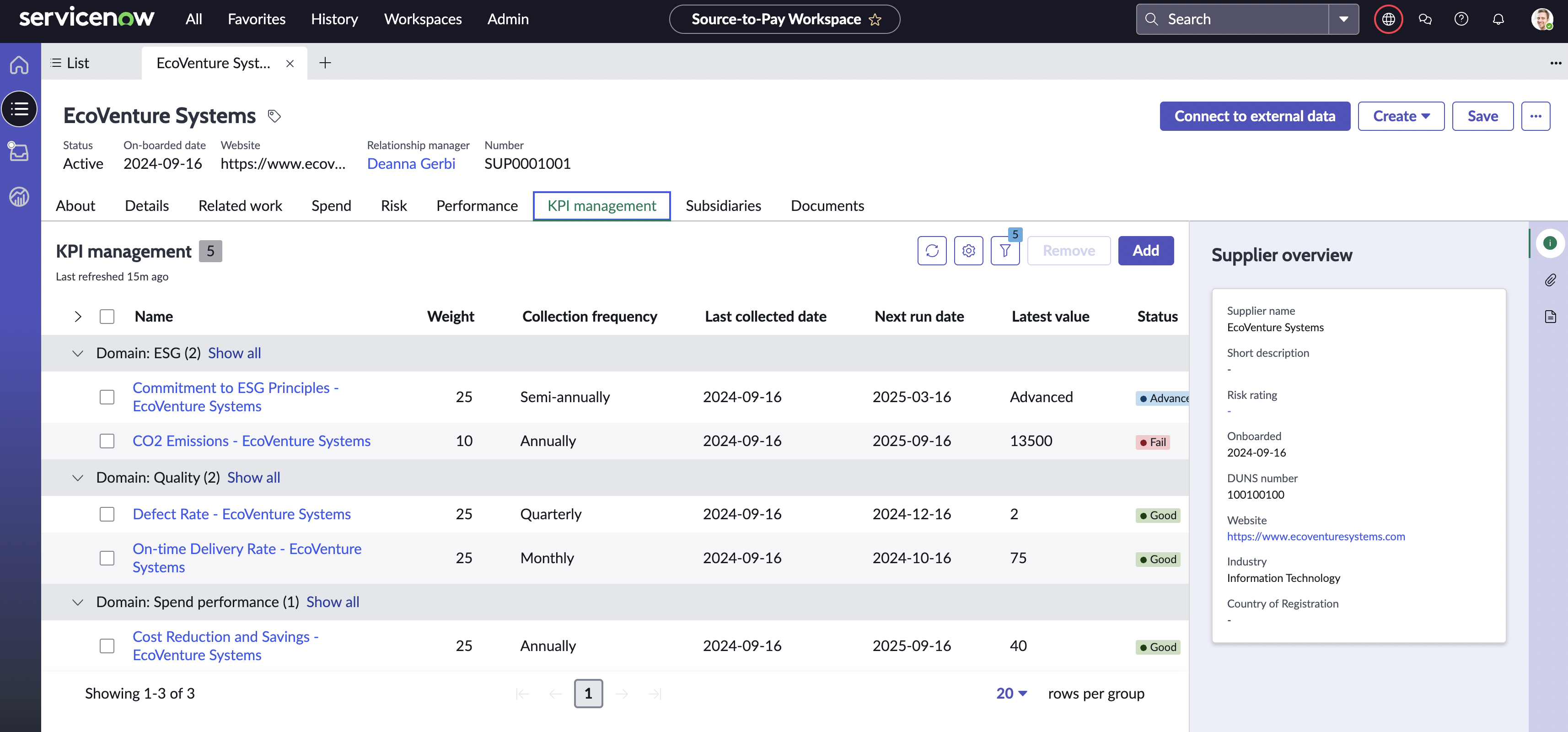This screenshot has height=732, width=1568.
Task: Open the filter funnel icon
Action: pos(1005,250)
